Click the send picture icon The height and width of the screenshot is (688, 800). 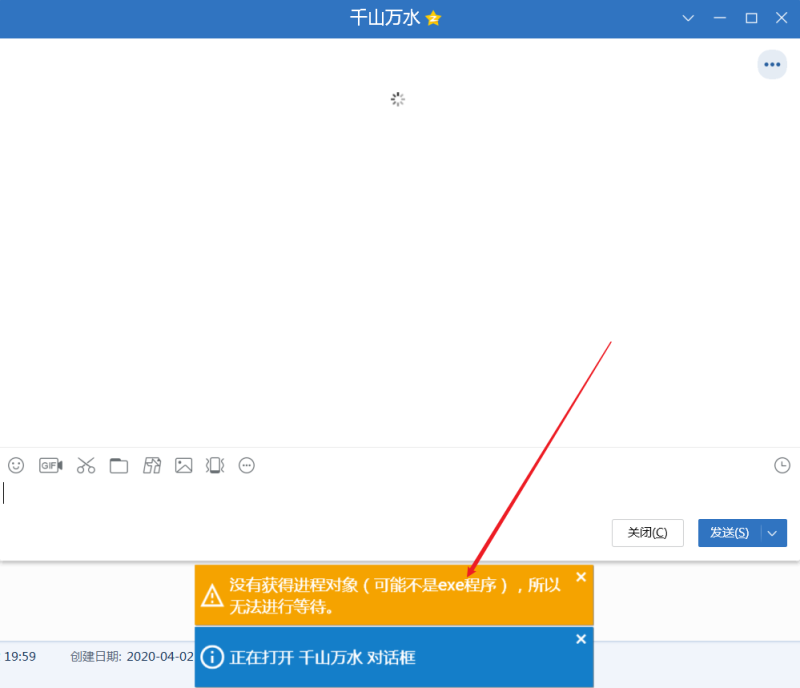tap(184, 465)
